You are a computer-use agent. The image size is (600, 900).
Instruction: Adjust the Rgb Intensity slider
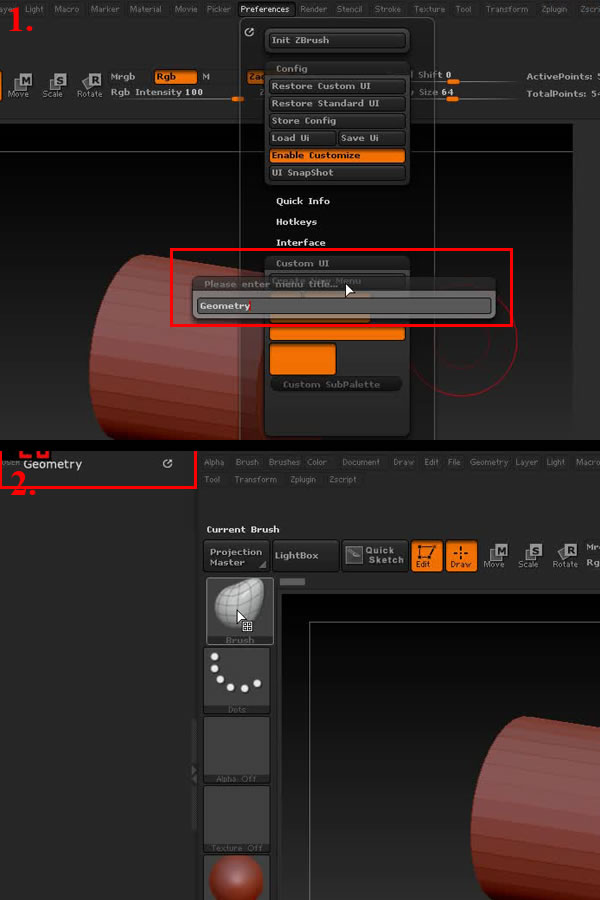(177, 92)
